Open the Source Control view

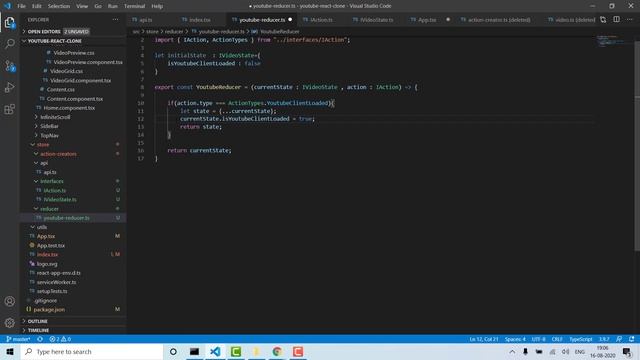tap(9, 66)
